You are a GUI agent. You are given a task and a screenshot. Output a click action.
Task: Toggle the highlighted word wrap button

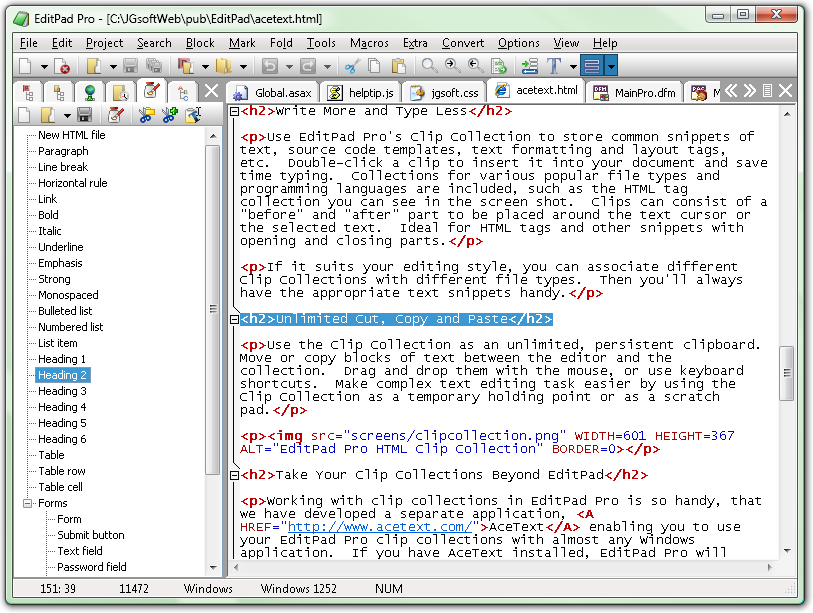(592, 66)
